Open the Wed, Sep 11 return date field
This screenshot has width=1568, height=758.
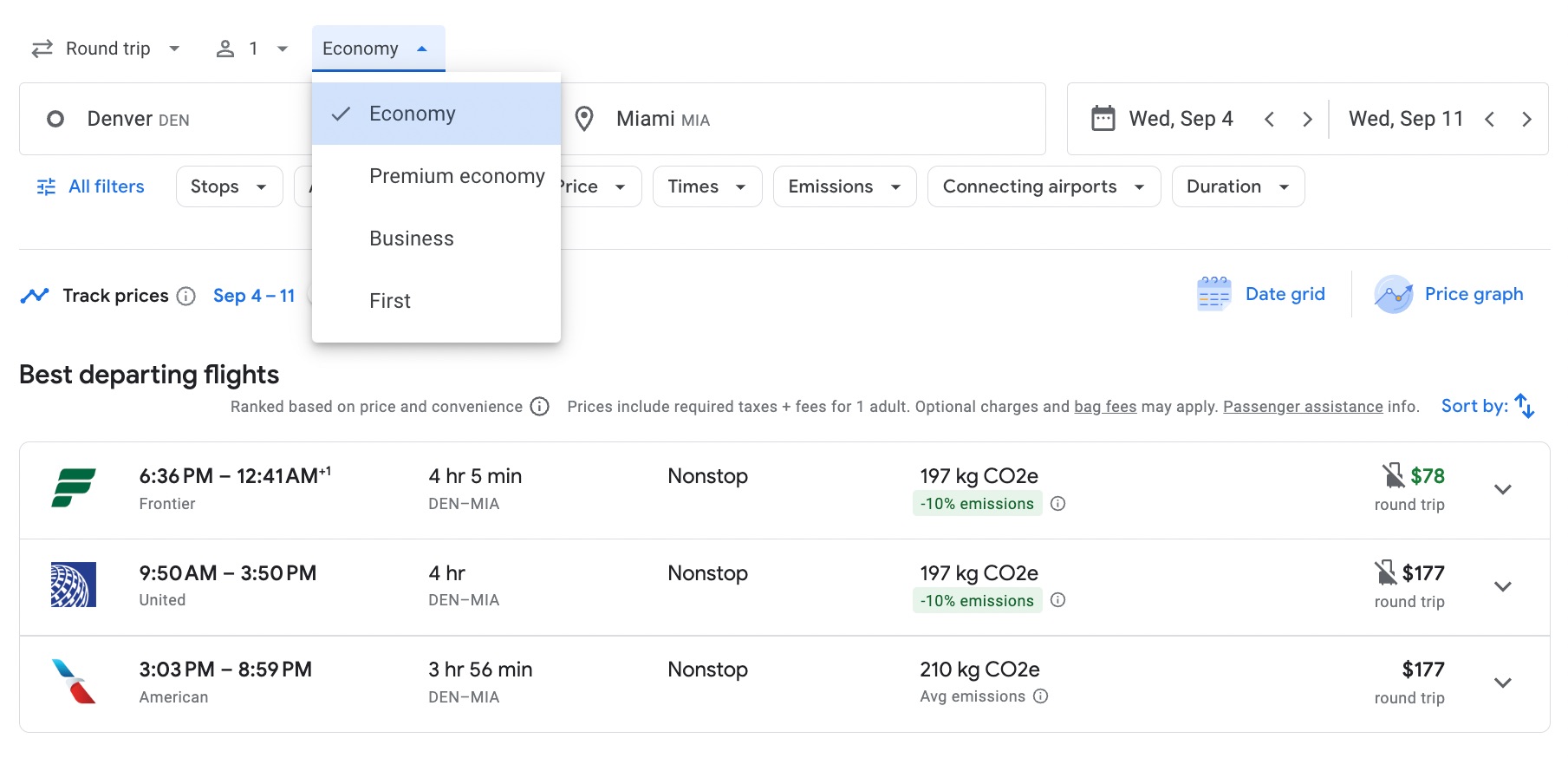click(x=1405, y=119)
